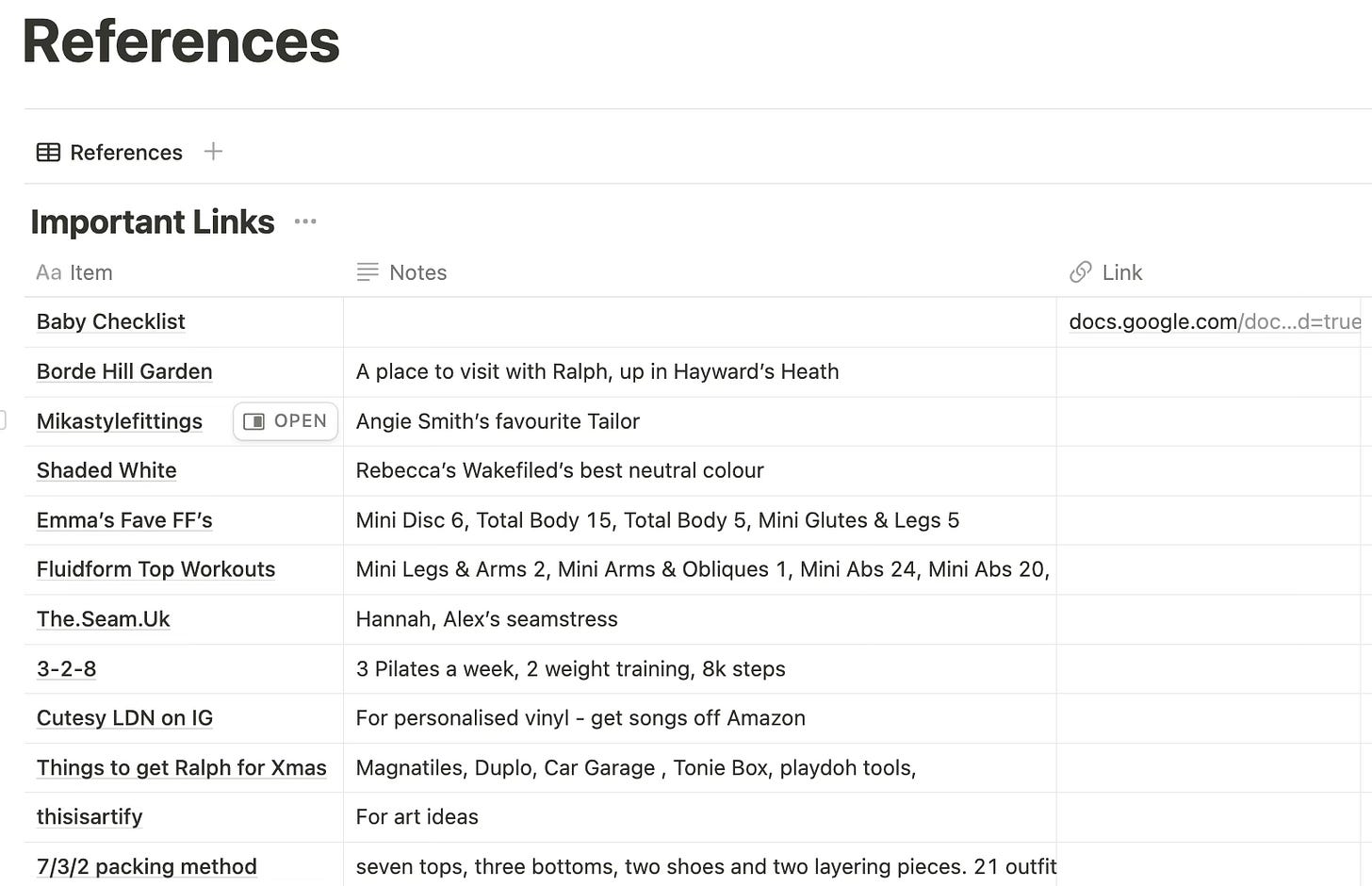
Task: Open the Important Links three-dot menu
Action: point(305,221)
